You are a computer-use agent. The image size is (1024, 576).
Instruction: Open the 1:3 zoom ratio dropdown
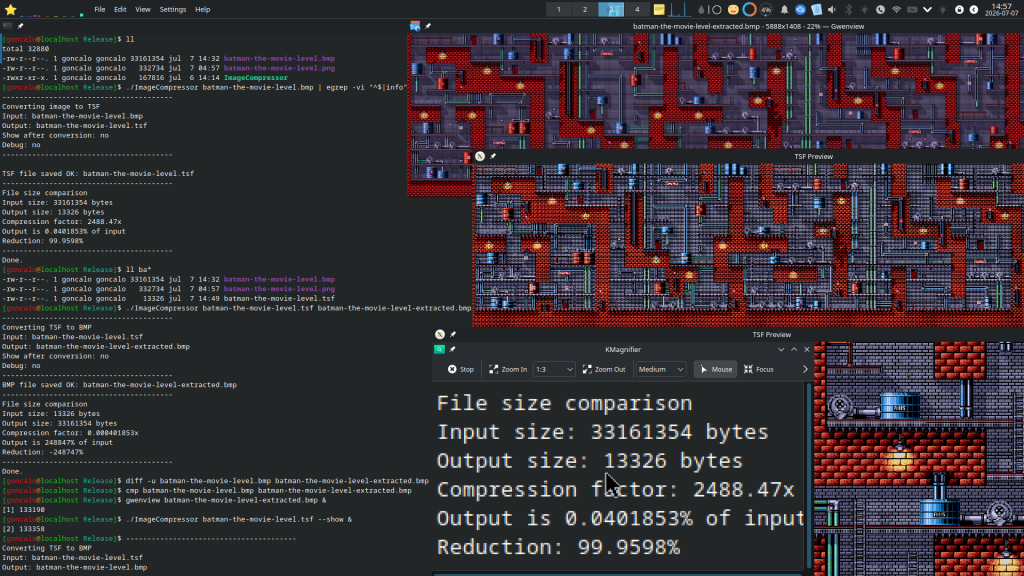click(x=554, y=369)
